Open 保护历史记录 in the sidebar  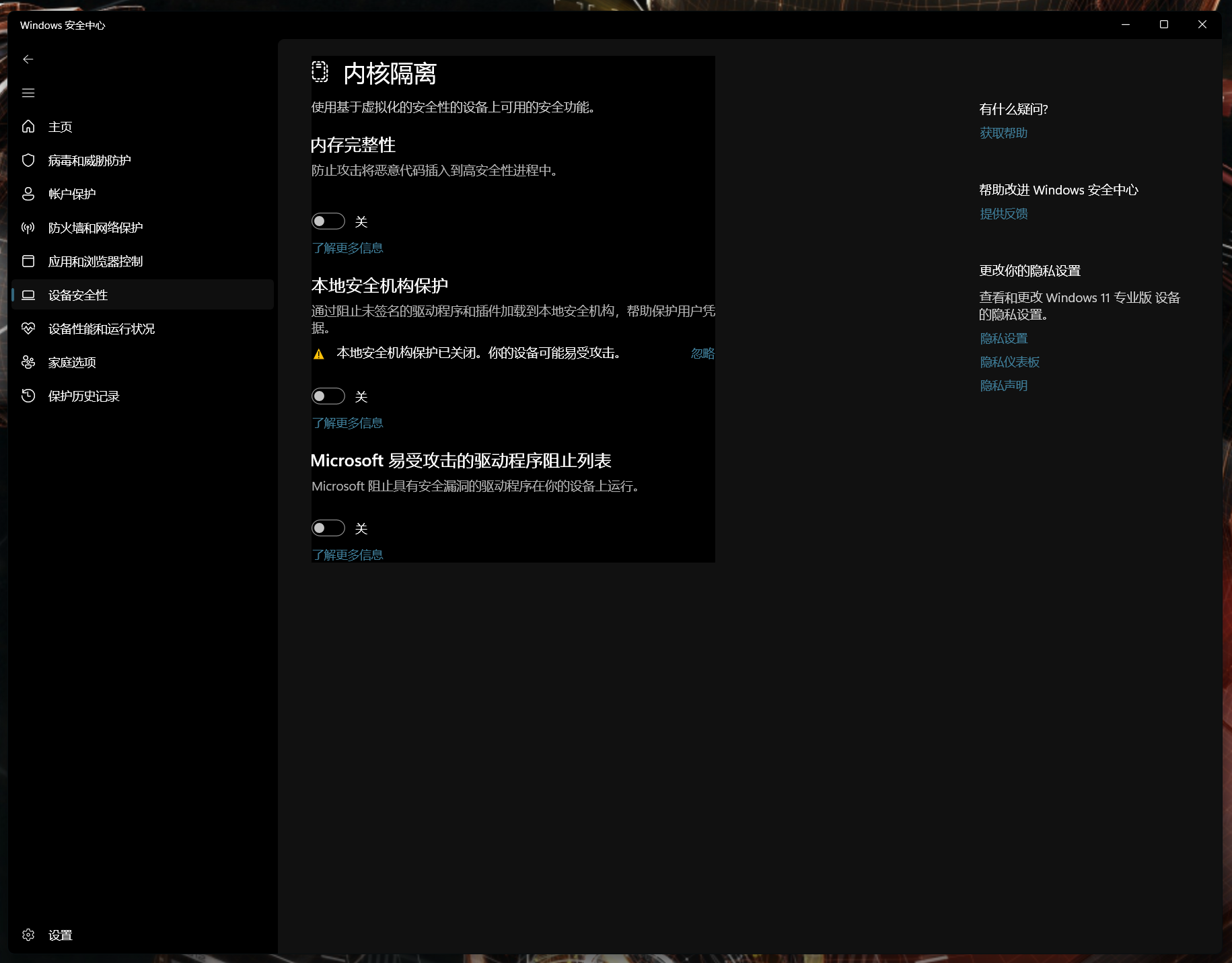point(143,396)
